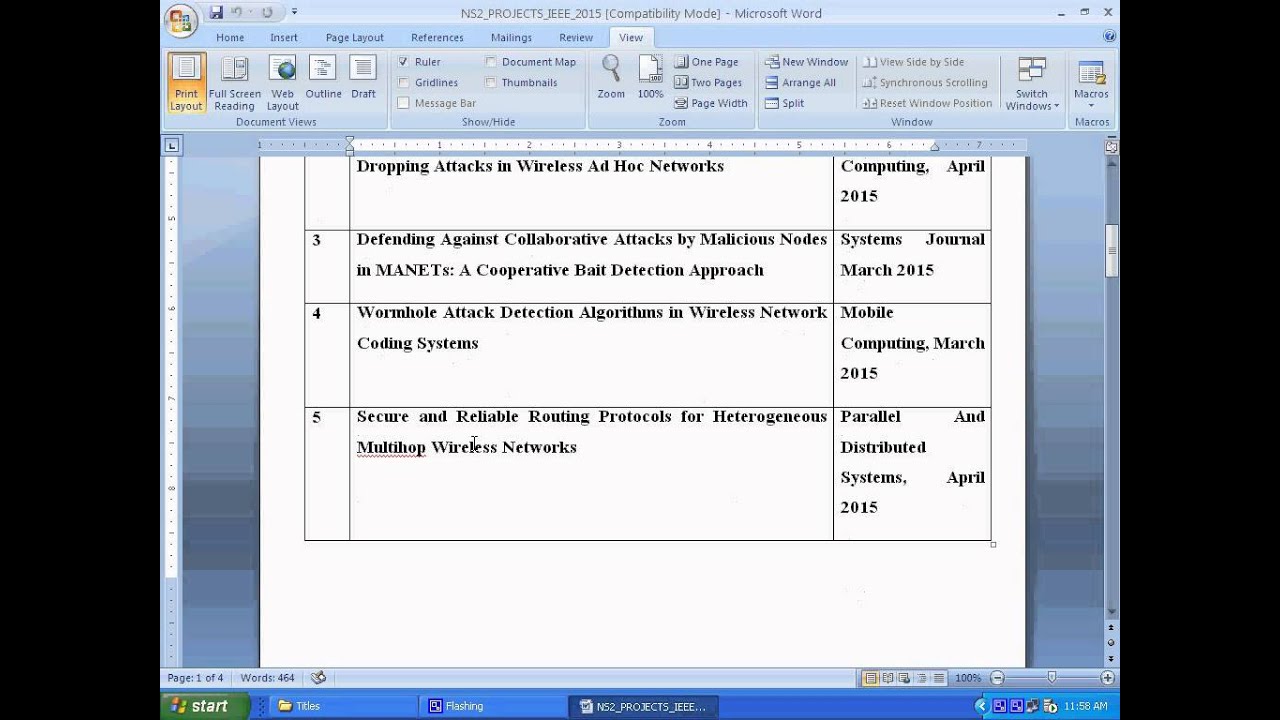Switch to Web Layout view

pyautogui.click(x=282, y=83)
